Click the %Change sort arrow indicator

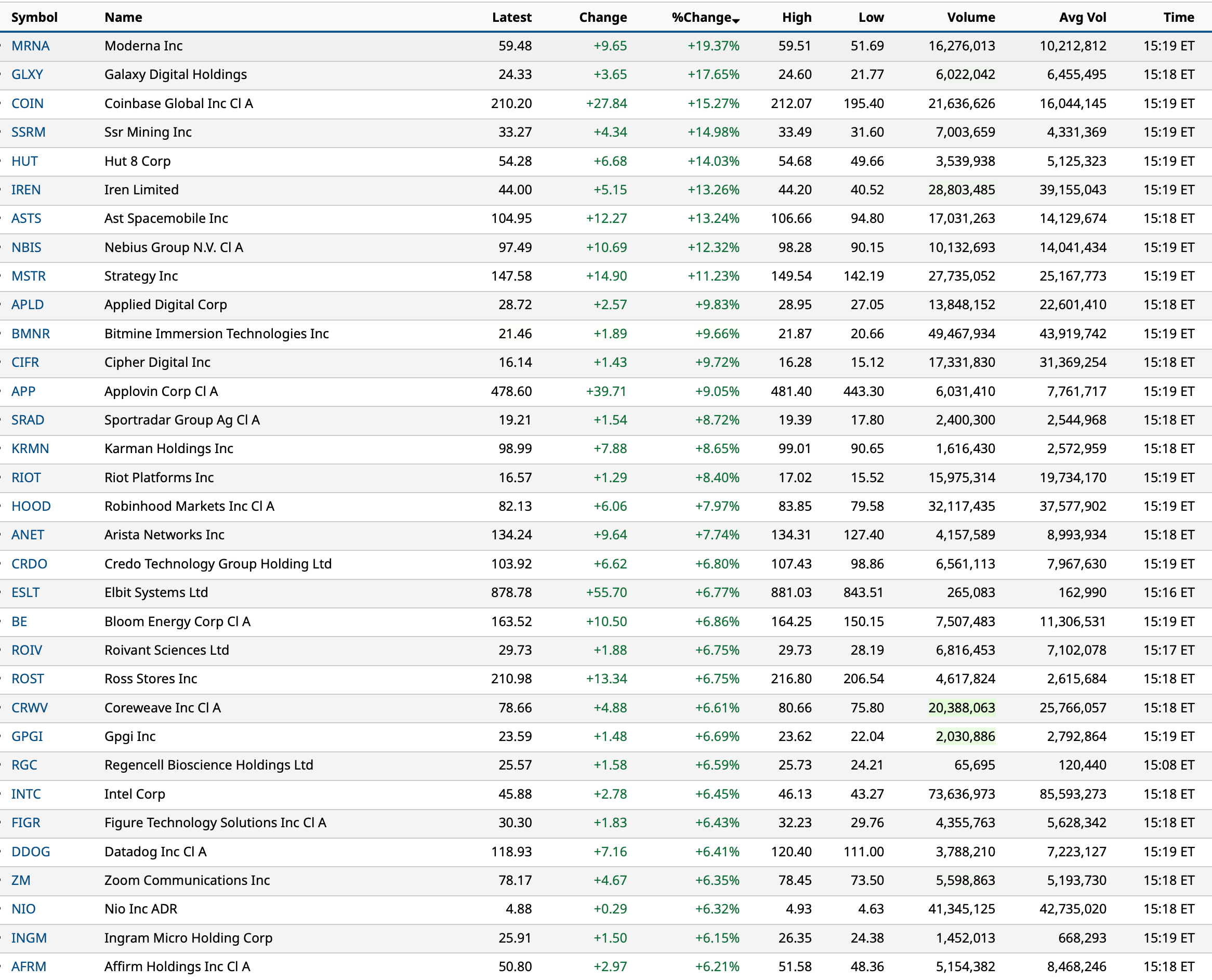click(x=736, y=20)
